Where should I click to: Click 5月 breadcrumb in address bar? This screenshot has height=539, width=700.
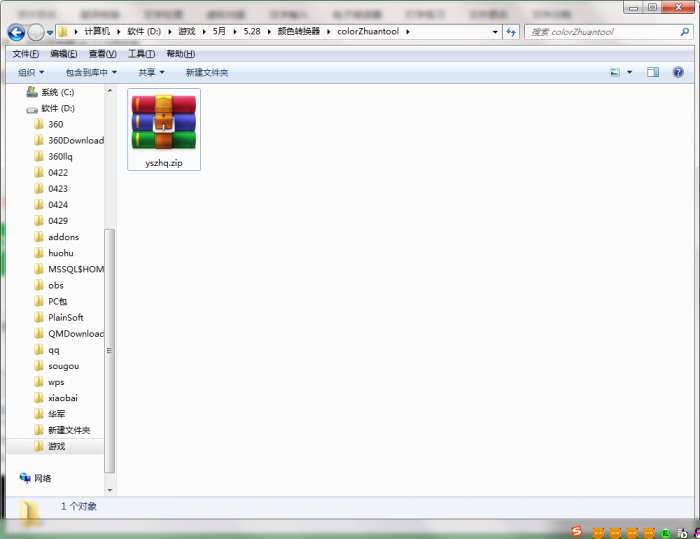click(x=219, y=31)
